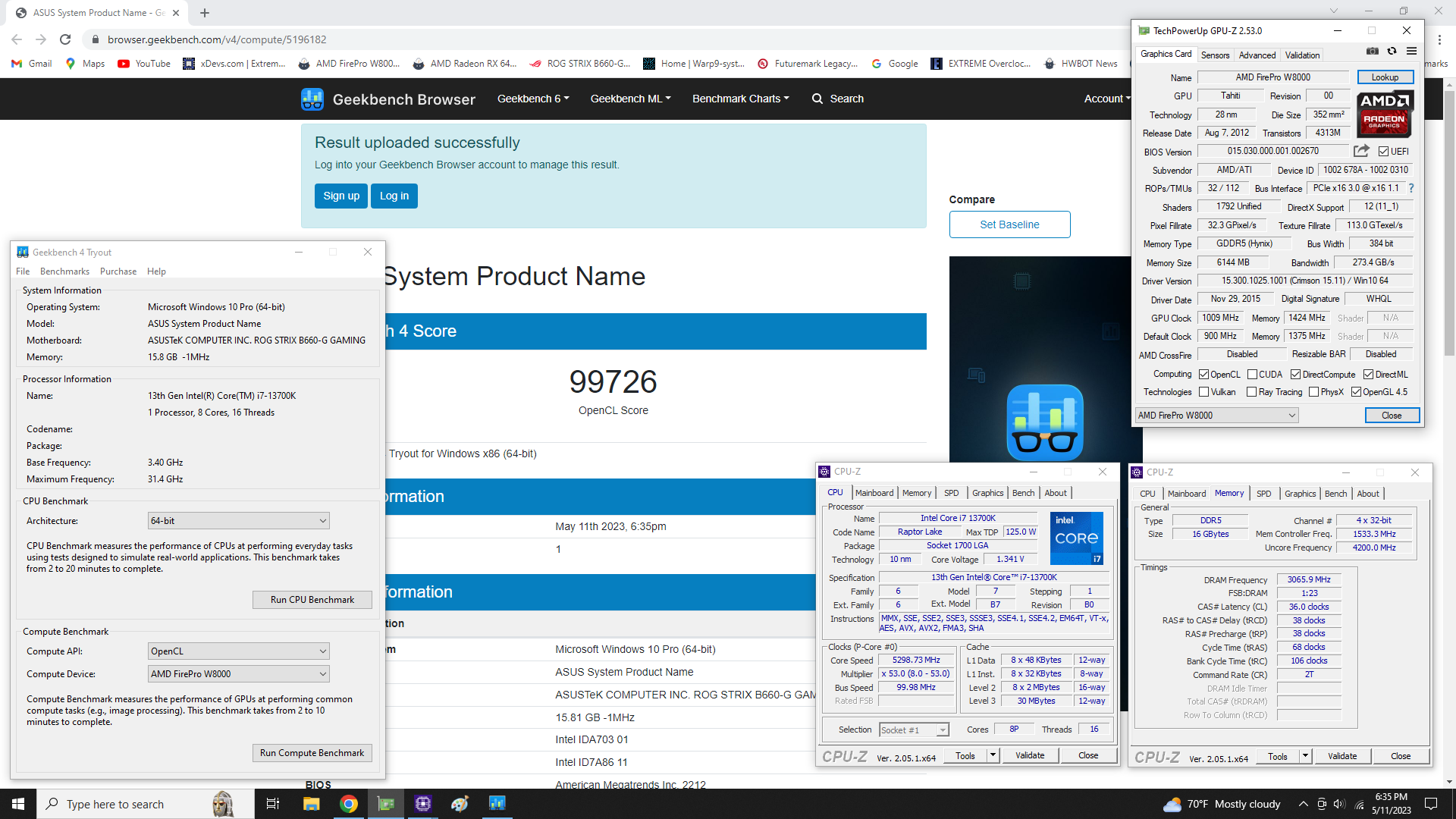This screenshot has width=1456, height=819.
Task: Switch to Chrome on the taskbar
Action: pyautogui.click(x=349, y=804)
